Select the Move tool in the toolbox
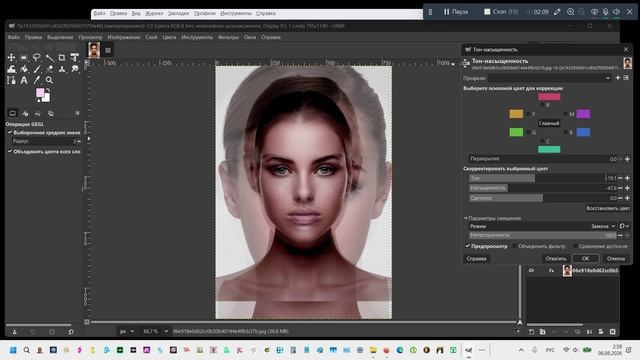The width and height of the screenshot is (640, 360). pos(11,58)
